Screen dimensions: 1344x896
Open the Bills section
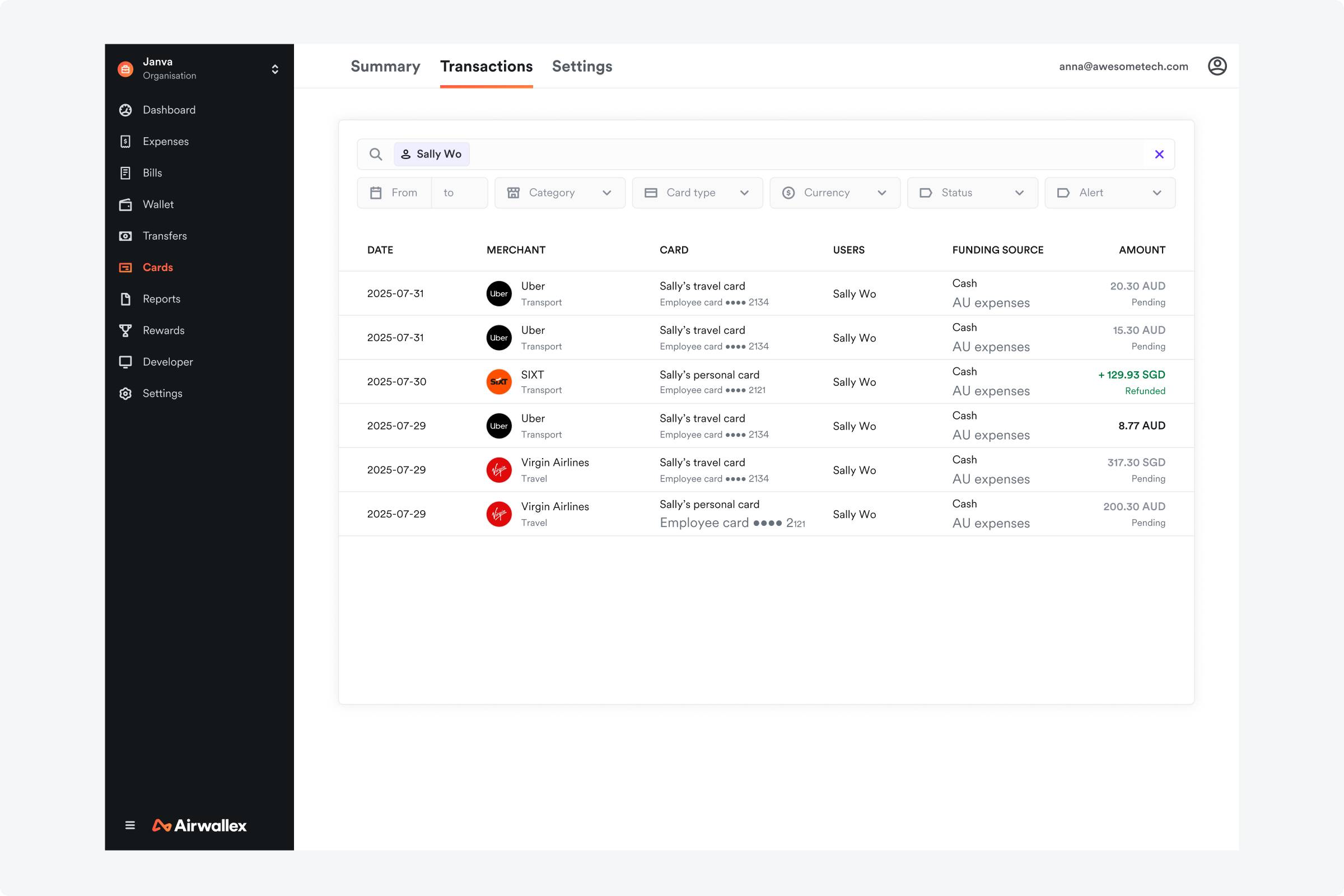coord(153,172)
